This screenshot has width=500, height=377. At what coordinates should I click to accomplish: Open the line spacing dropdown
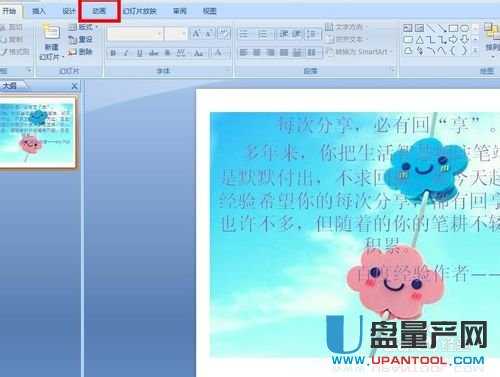[x=312, y=34]
